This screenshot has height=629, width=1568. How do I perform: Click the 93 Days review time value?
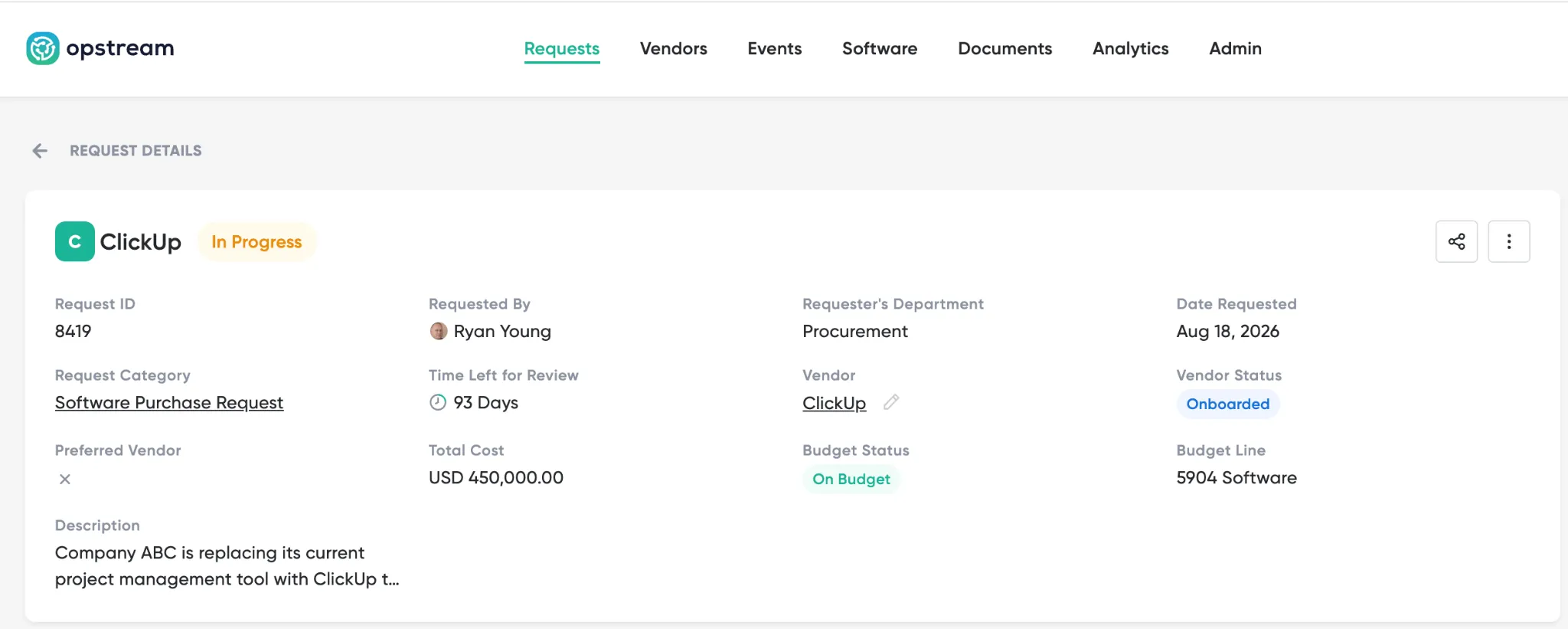pyautogui.click(x=486, y=402)
